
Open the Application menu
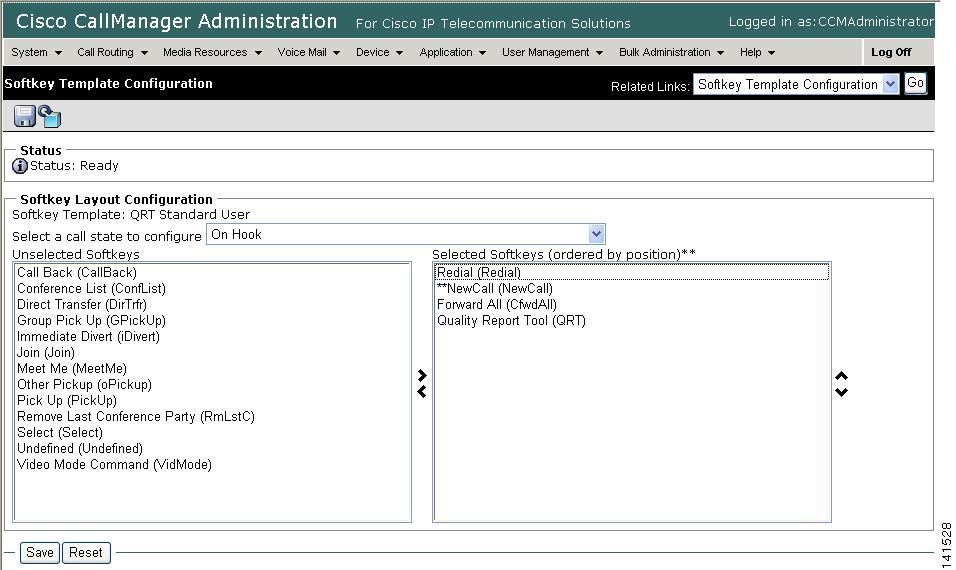click(452, 52)
